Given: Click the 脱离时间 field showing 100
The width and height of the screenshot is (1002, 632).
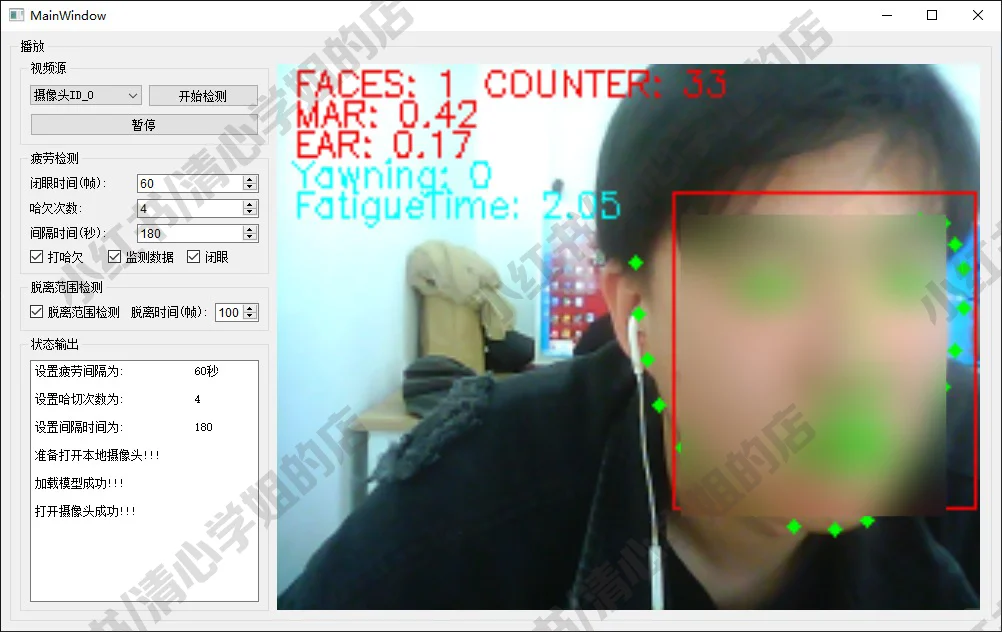Looking at the screenshot, I should coord(232,311).
